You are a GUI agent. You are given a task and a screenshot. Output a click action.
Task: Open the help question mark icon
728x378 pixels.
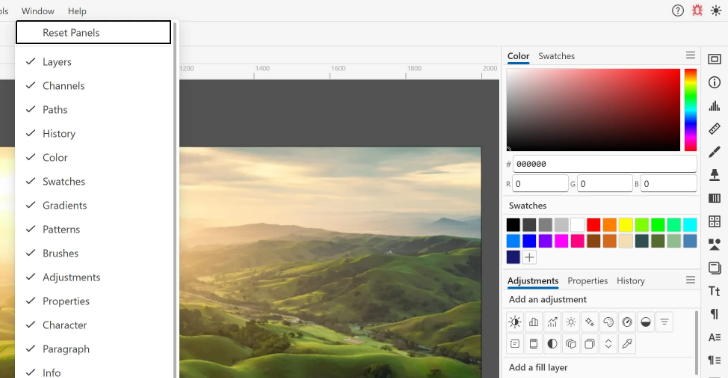677,11
